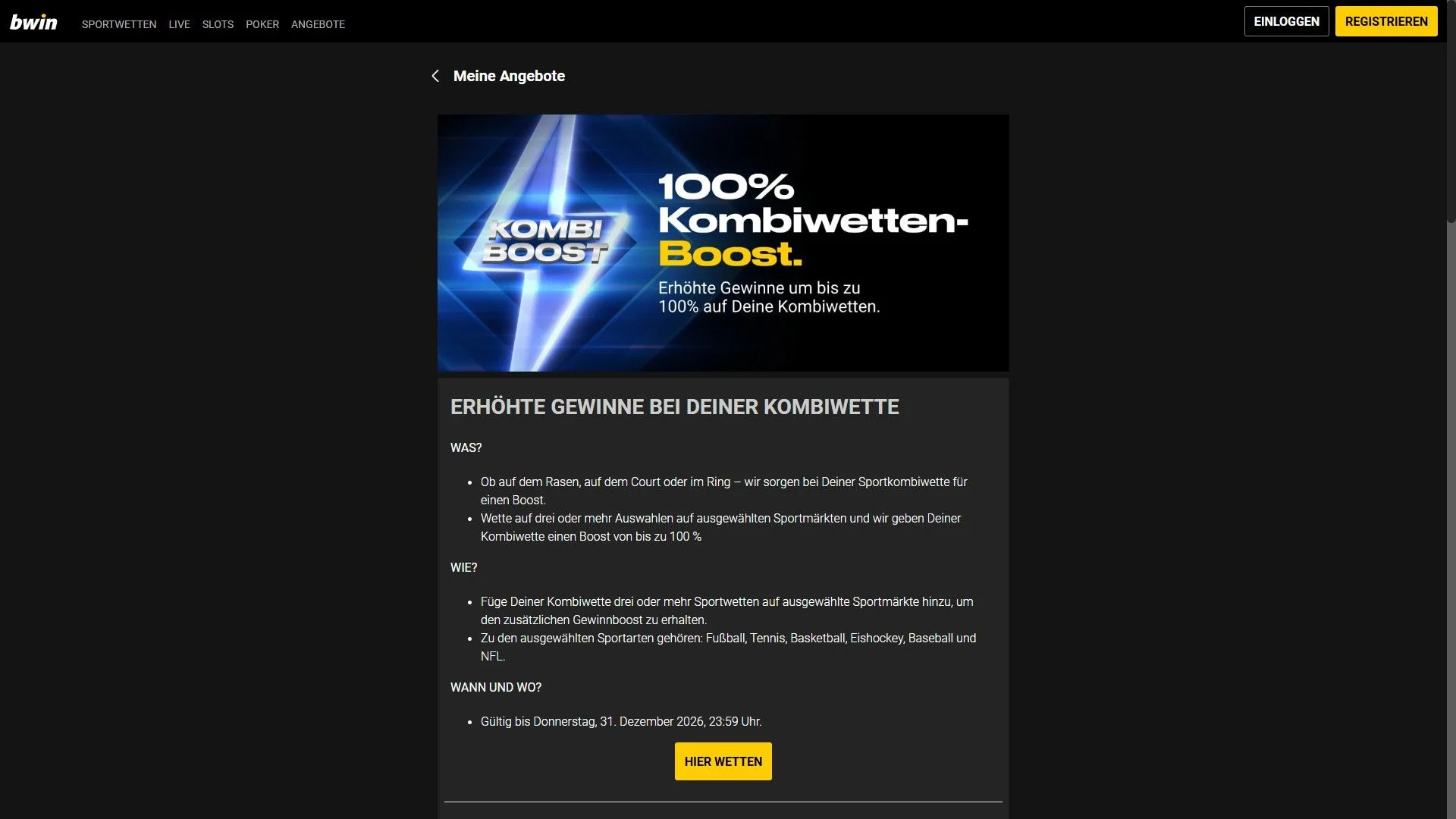Click the WANN UND WO? heading
Viewport: 1456px width, 819px height.
497,687
